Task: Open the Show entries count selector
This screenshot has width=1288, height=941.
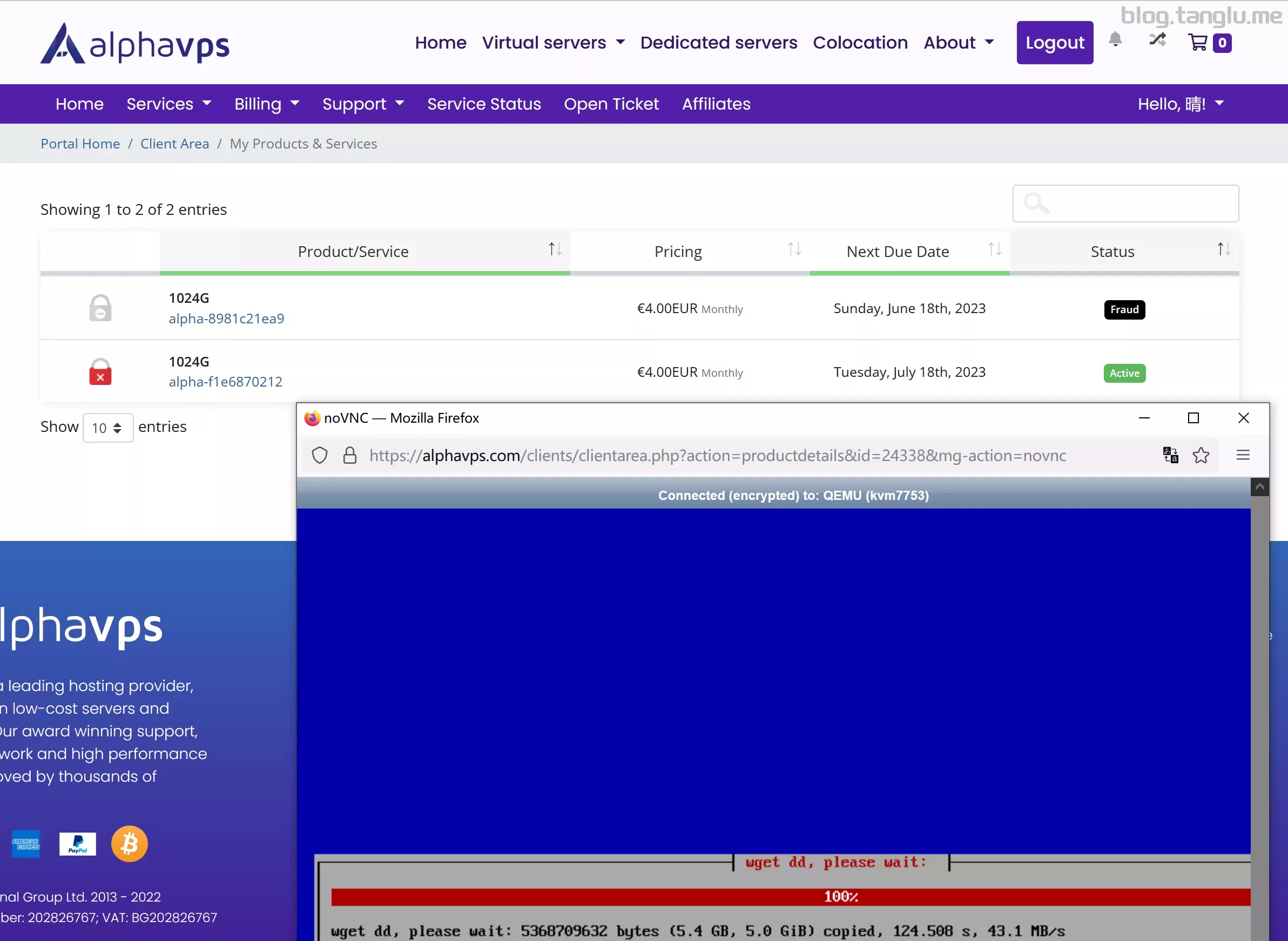Action: (x=107, y=427)
